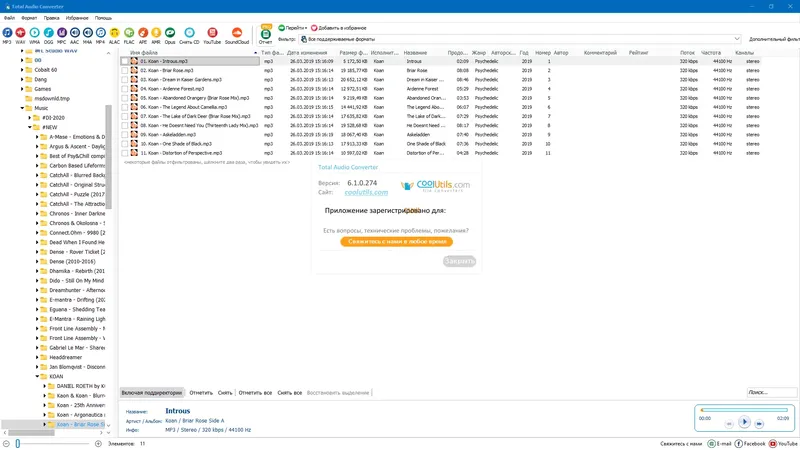Open the Отчет report tool
Screen dimensions: 800x450
click(x=265, y=35)
